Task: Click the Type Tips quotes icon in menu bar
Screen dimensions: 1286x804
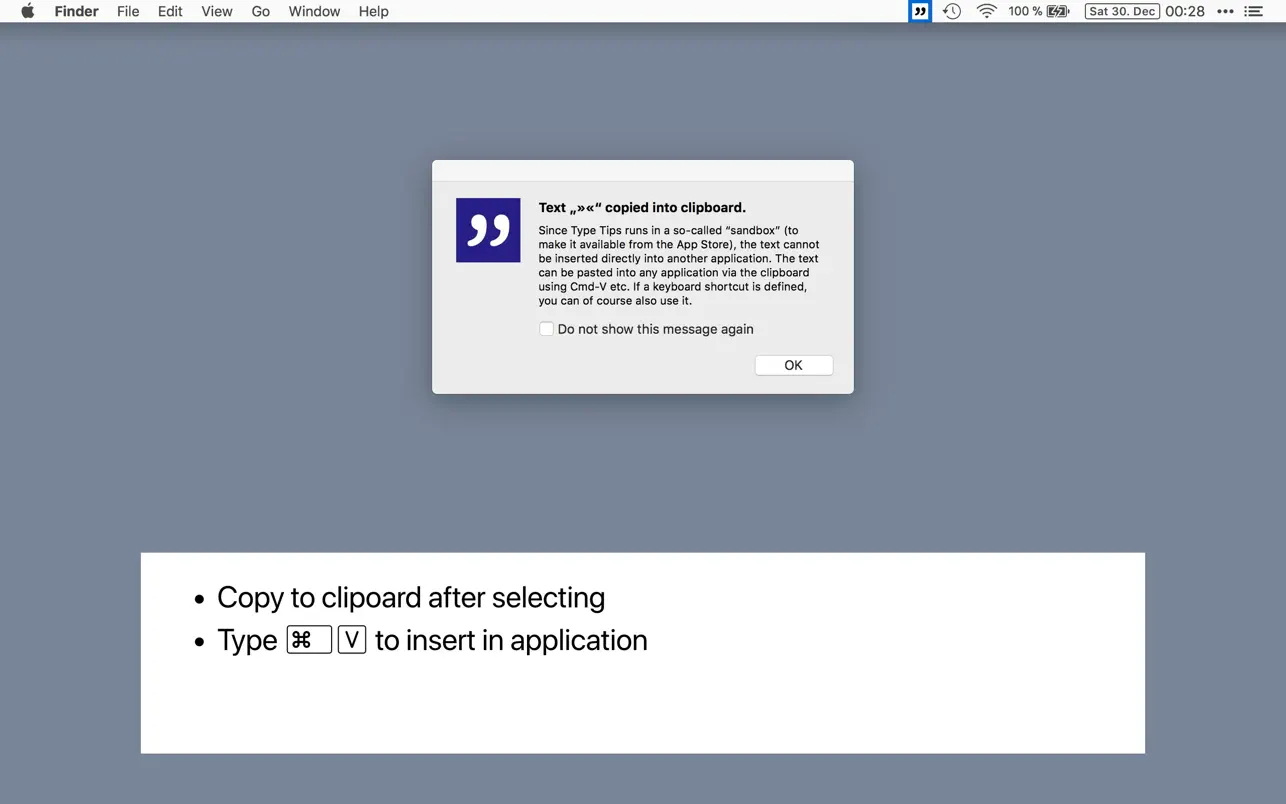Action: [919, 11]
